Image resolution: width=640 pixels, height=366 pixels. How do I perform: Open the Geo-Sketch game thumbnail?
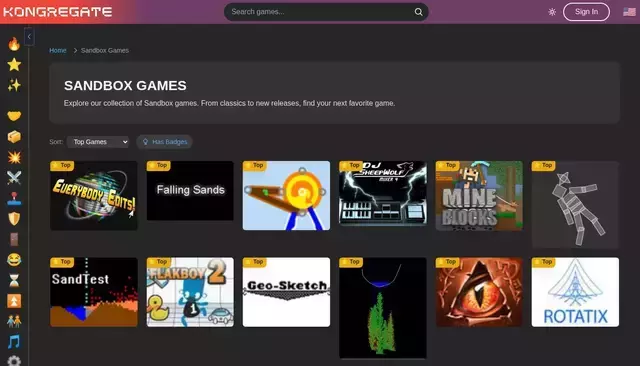tap(287, 292)
